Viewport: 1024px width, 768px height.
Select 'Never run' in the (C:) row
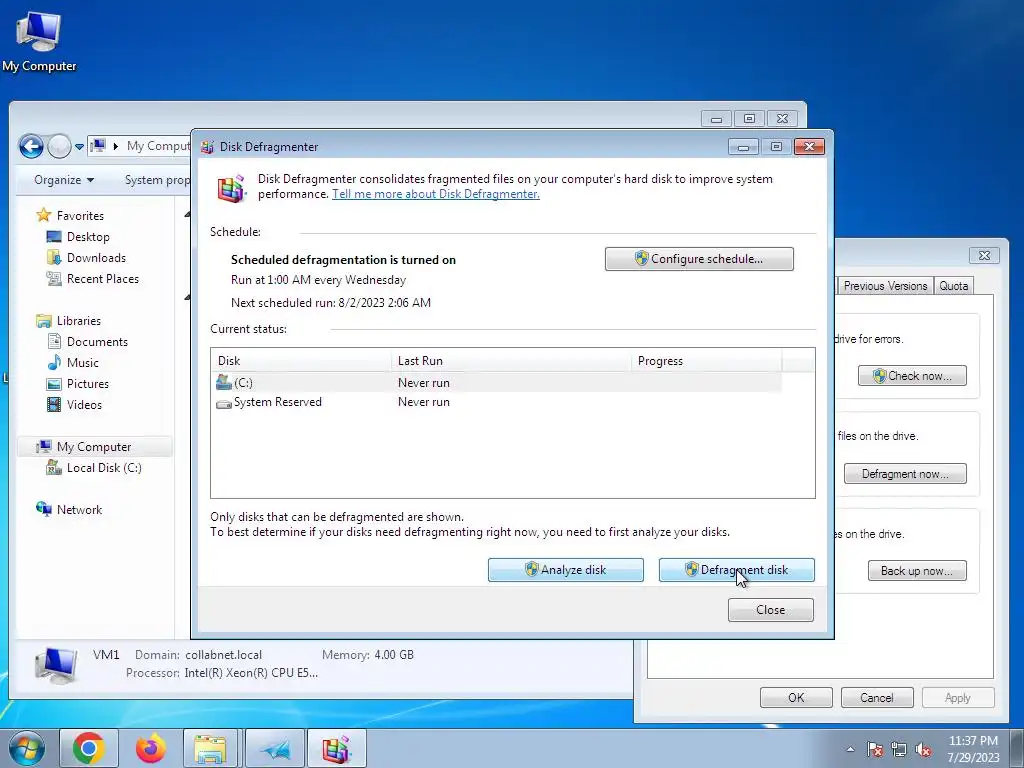tap(424, 383)
